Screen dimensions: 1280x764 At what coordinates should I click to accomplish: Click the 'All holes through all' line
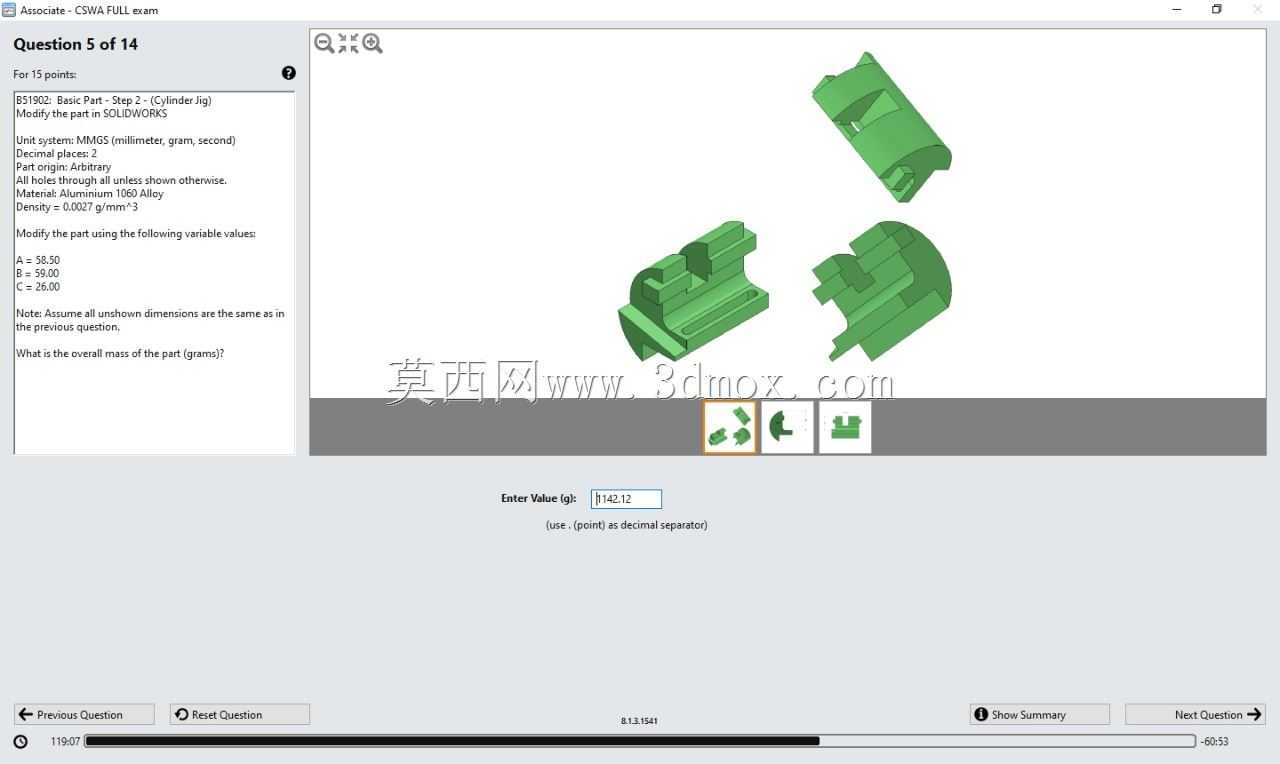point(122,181)
